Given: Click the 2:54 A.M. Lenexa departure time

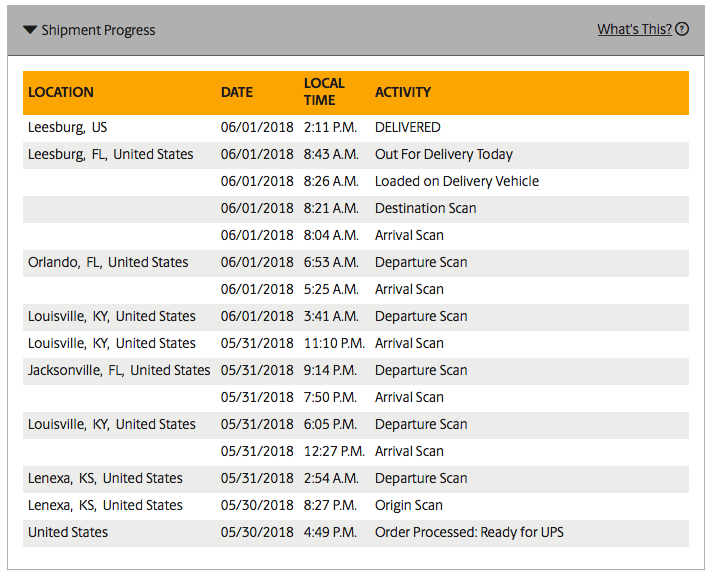Looking at the screenshot, I should click(331, 478).
